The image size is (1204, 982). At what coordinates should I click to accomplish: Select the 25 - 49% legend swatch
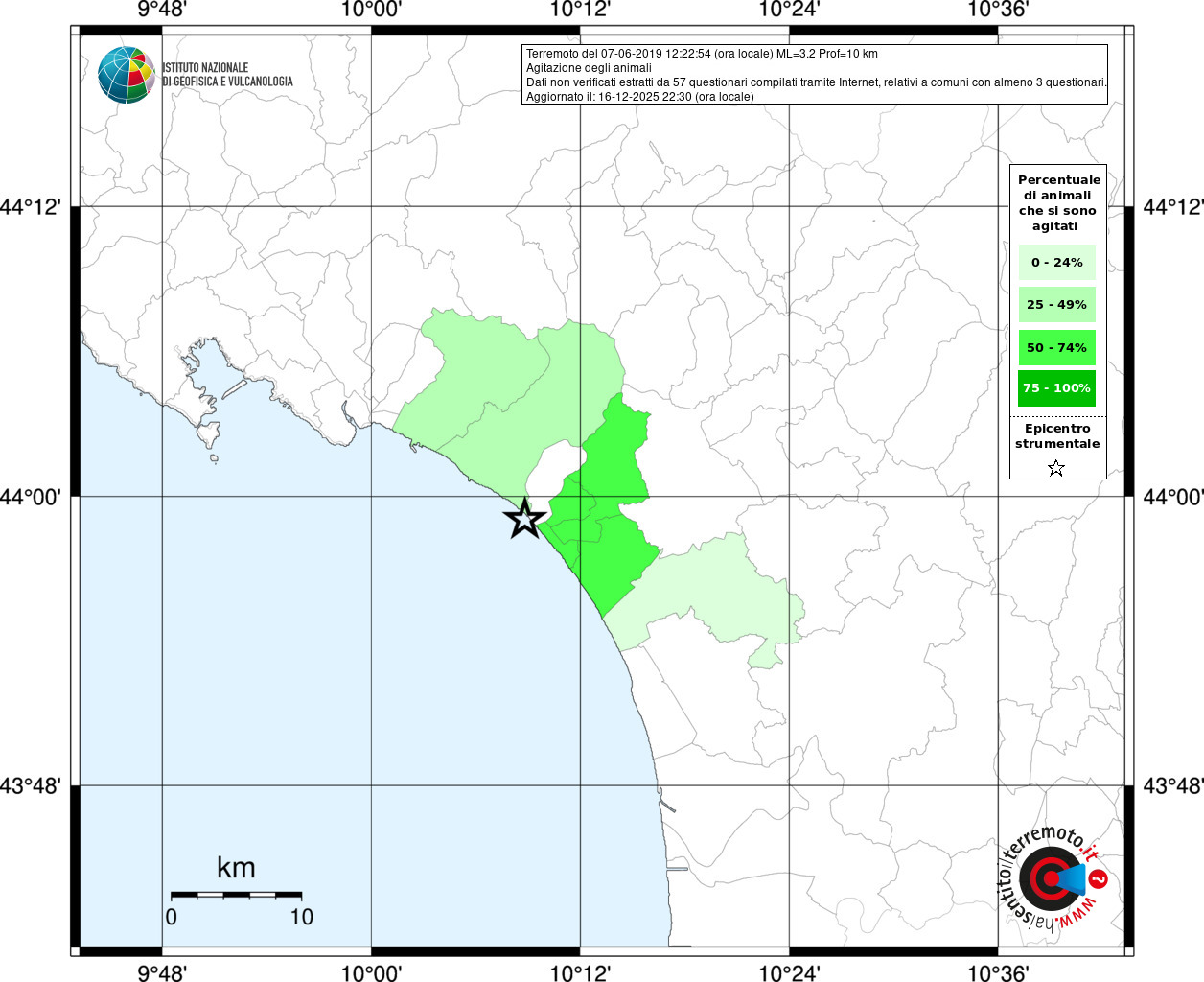[x=1057, y=305]
